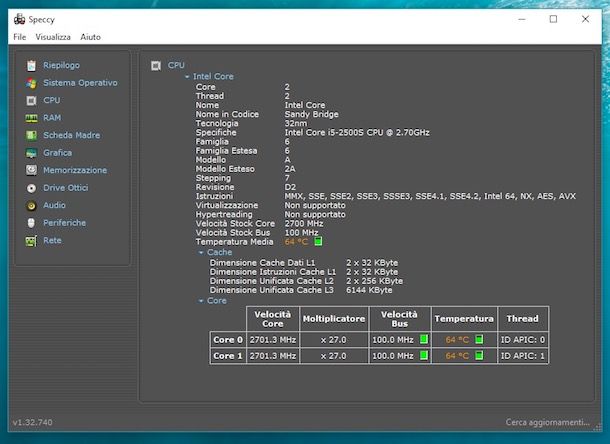This screenshot has width=610, height=444.
Task: Open the Riepilogo summary icon
Action: (32, 65)
